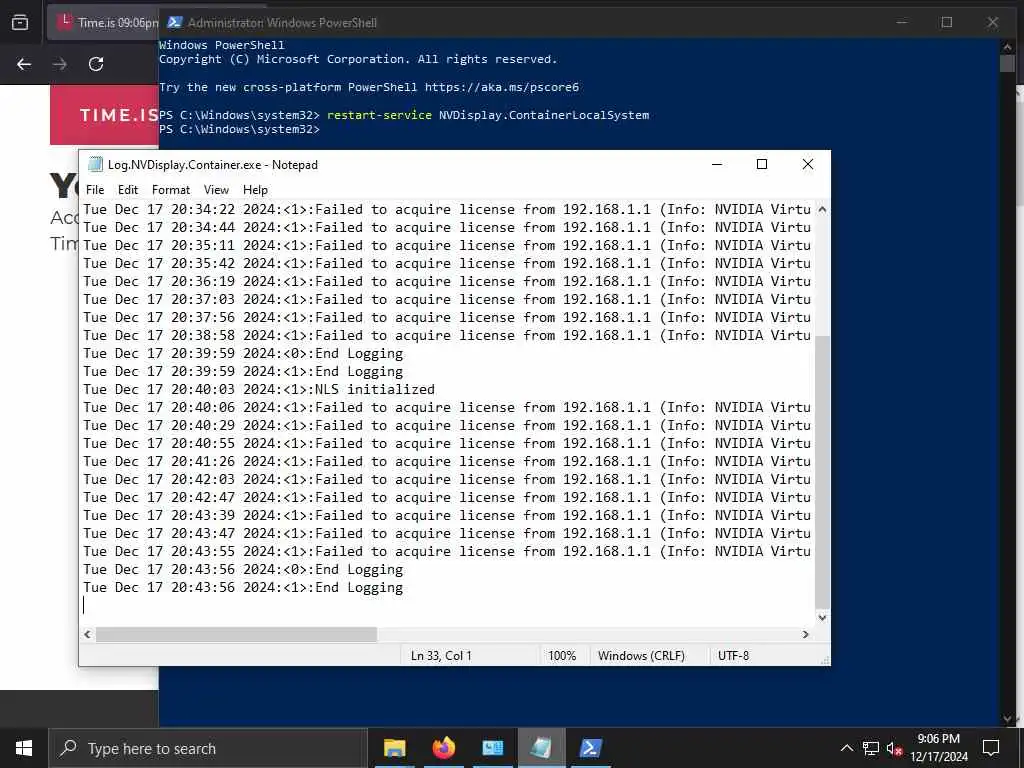Open Notepad Edit menu
Screen dimensions: 1024x768
point(128,190)
